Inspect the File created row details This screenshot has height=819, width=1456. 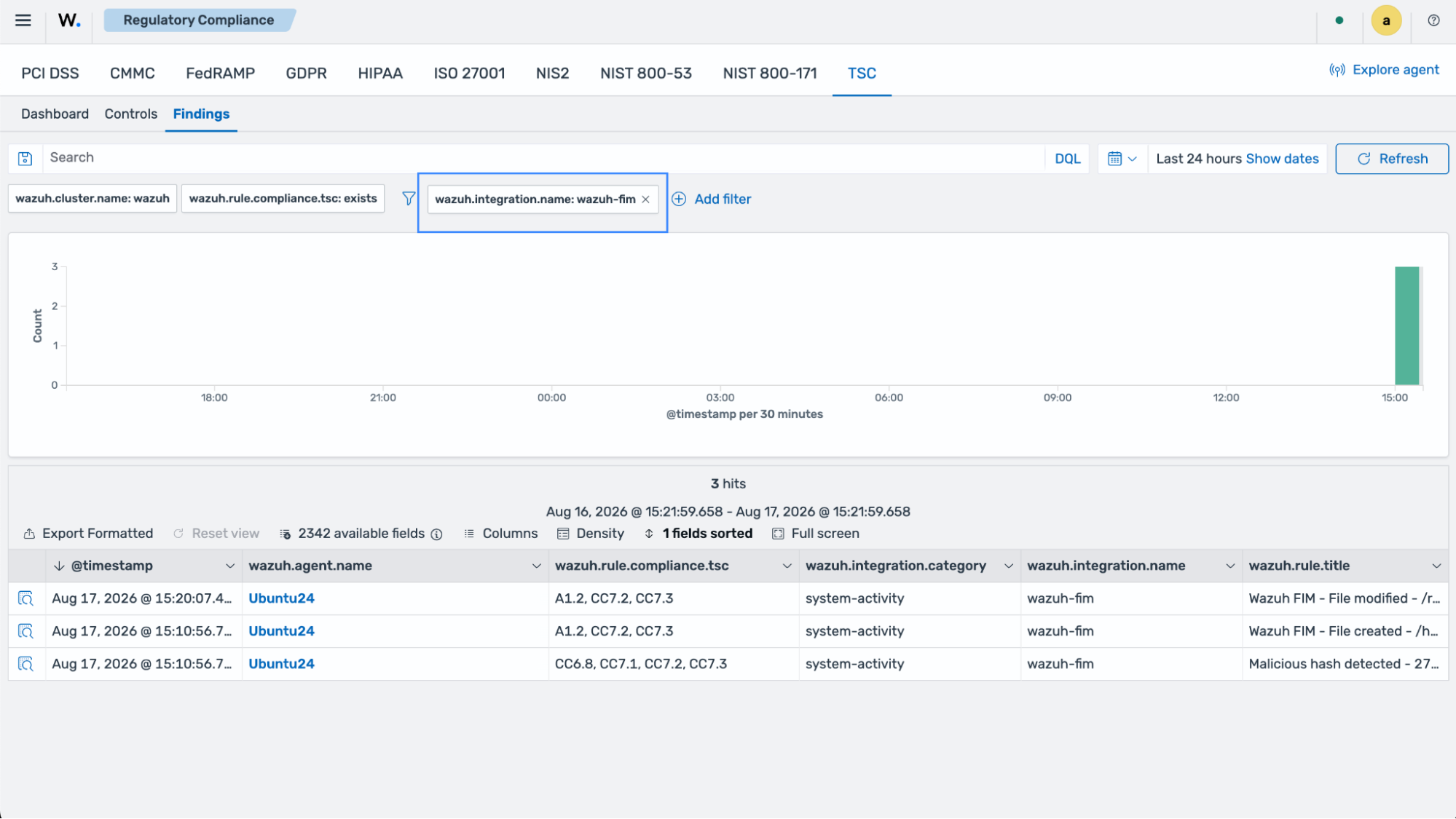pos(25,631)
